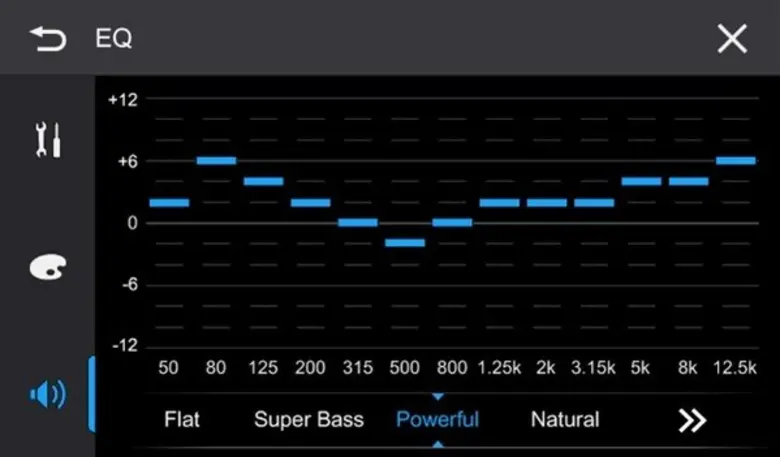780x457 pixels.
Task: Click the 2k band slider handle
Action: 546,203
